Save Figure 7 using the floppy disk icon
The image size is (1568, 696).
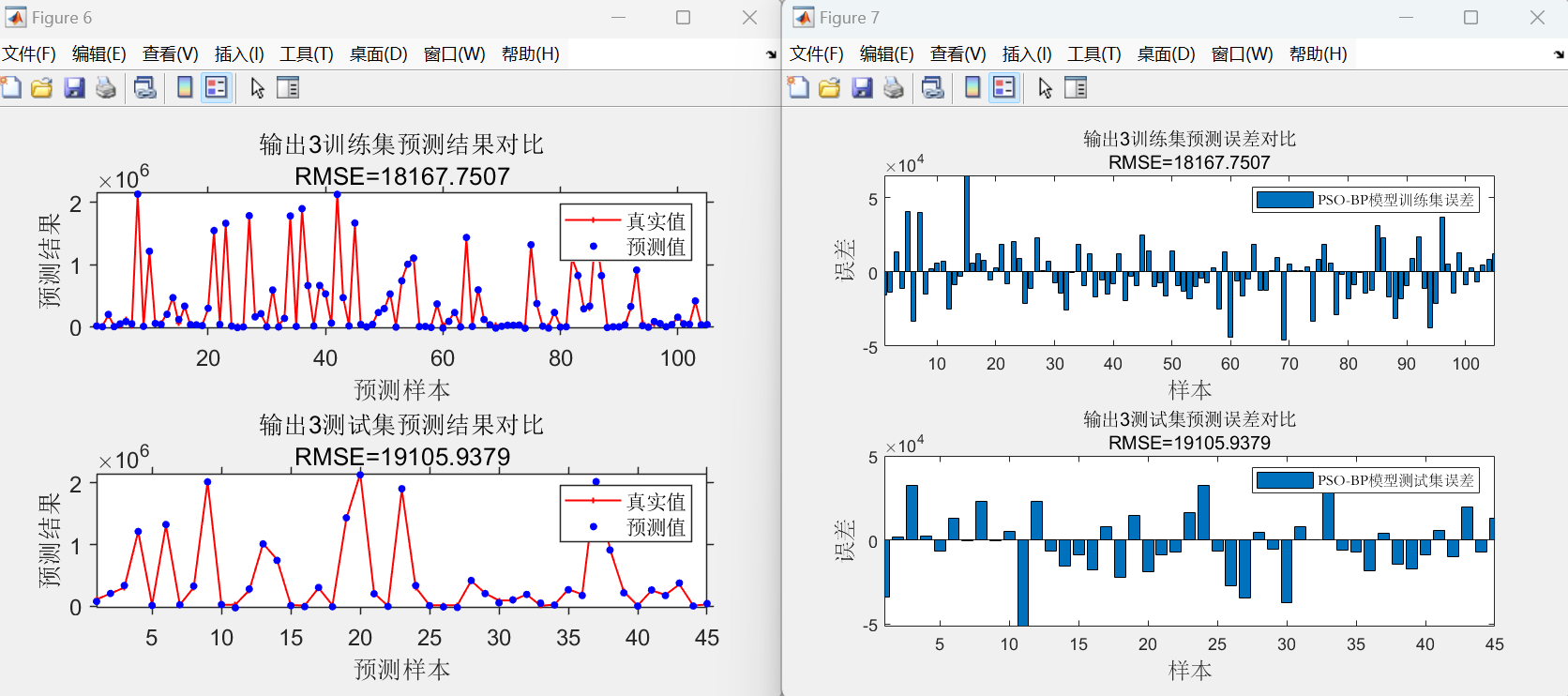(x=862, y=88)
